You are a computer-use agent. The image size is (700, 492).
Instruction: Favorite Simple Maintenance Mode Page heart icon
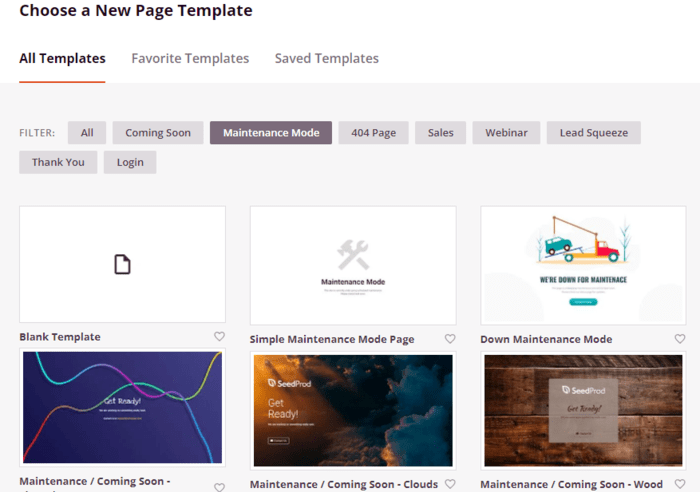point(450,339)
